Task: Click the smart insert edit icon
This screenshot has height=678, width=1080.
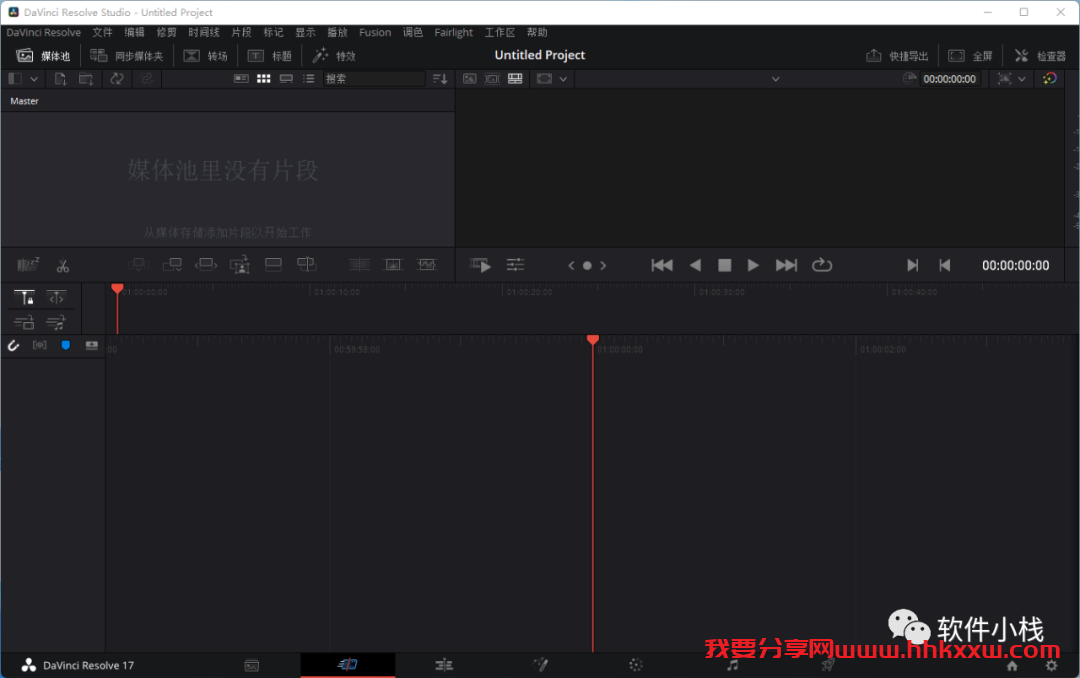Action: (x=138, y=265)
